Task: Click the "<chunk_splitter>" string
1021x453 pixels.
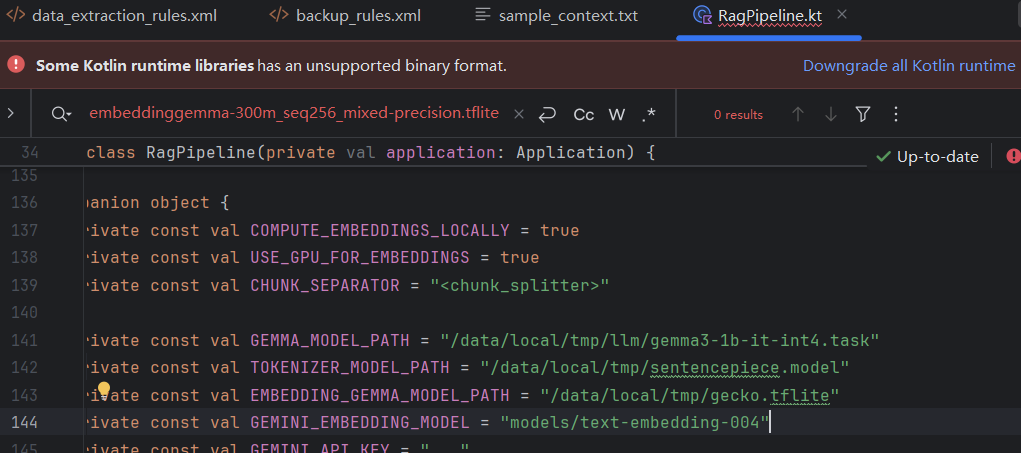Action: 520,285
